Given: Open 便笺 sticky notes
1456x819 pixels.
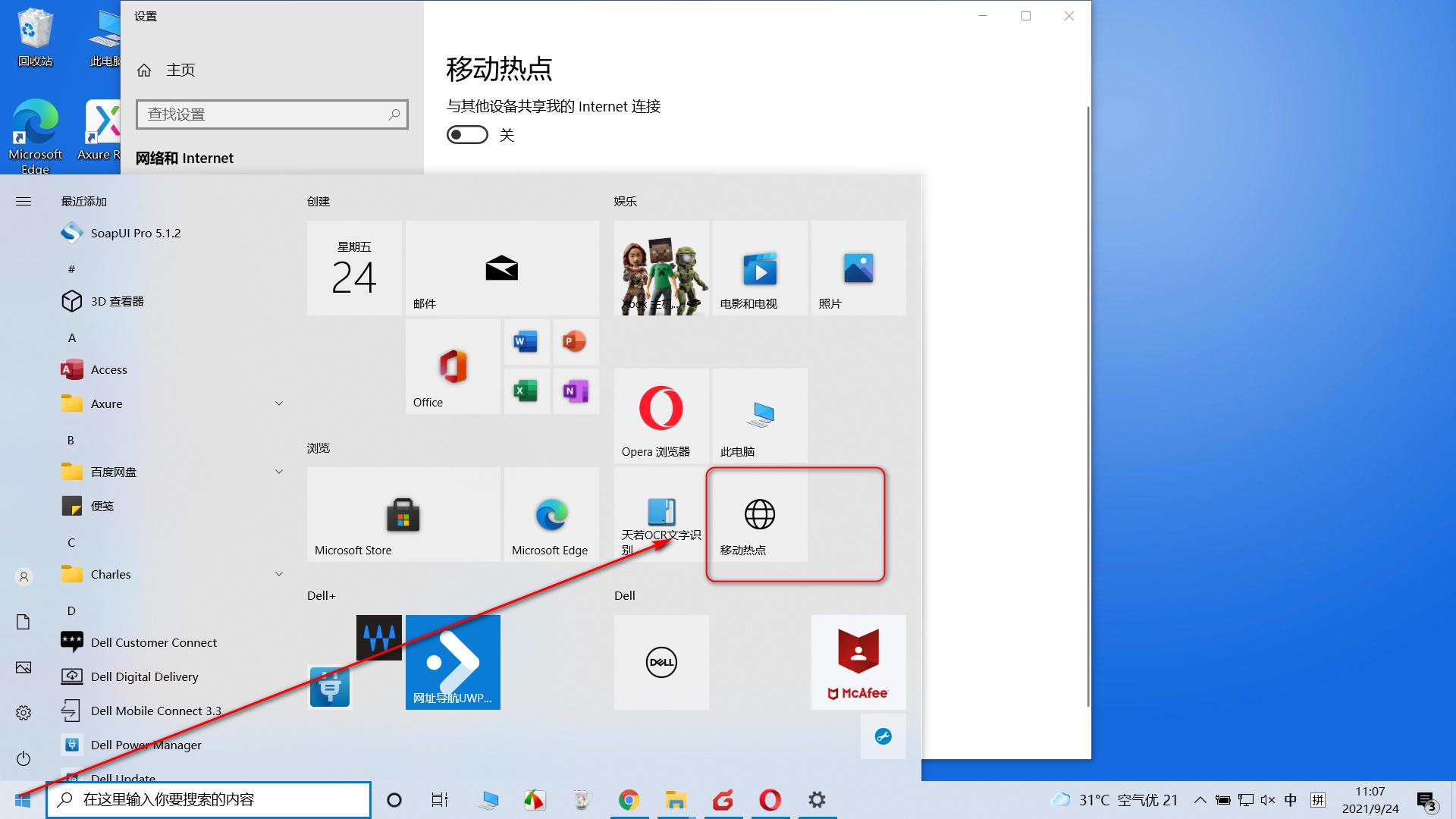Looking at the screenshot, I should [x=173, y=506].
